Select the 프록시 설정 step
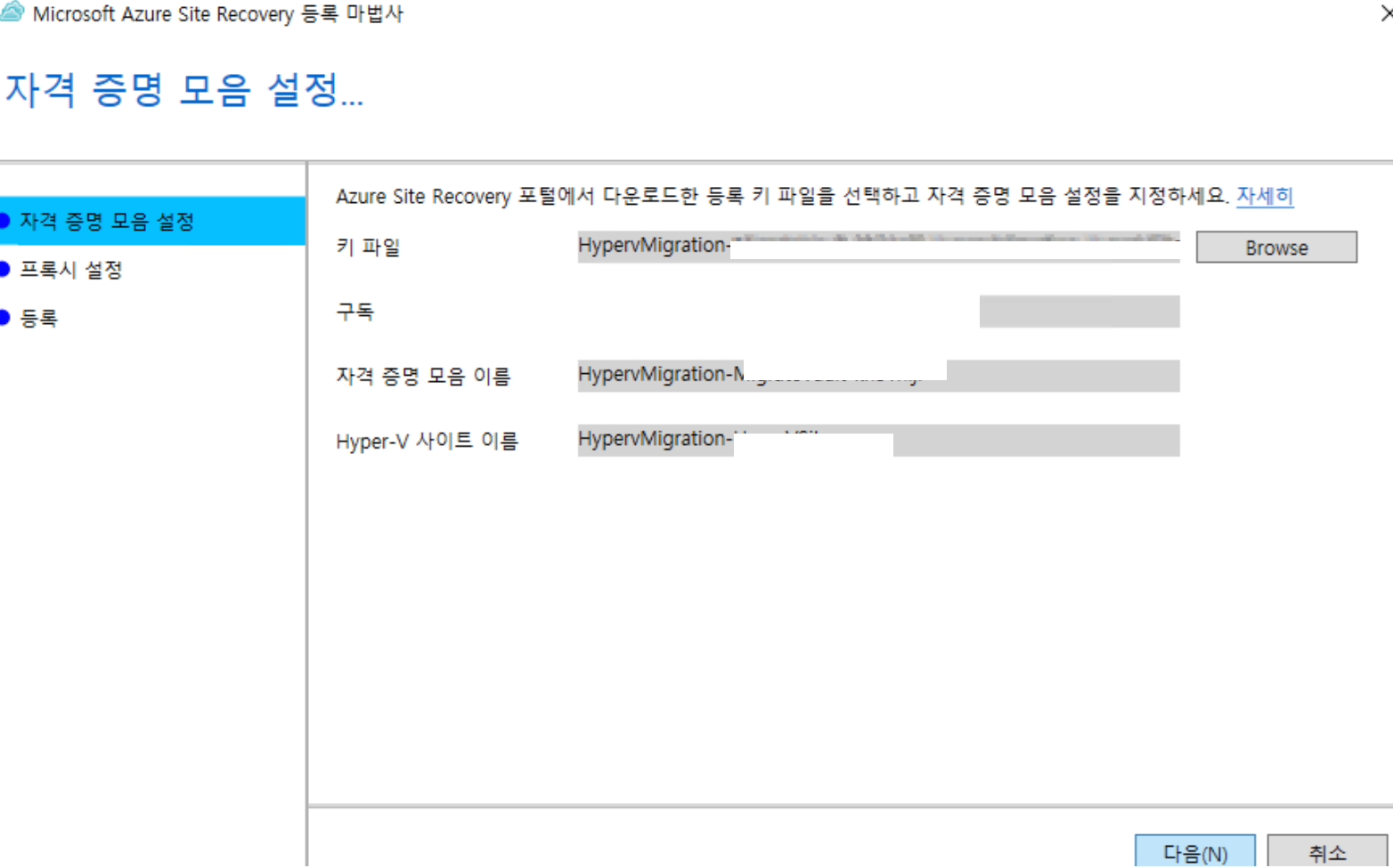 (71, 270)
